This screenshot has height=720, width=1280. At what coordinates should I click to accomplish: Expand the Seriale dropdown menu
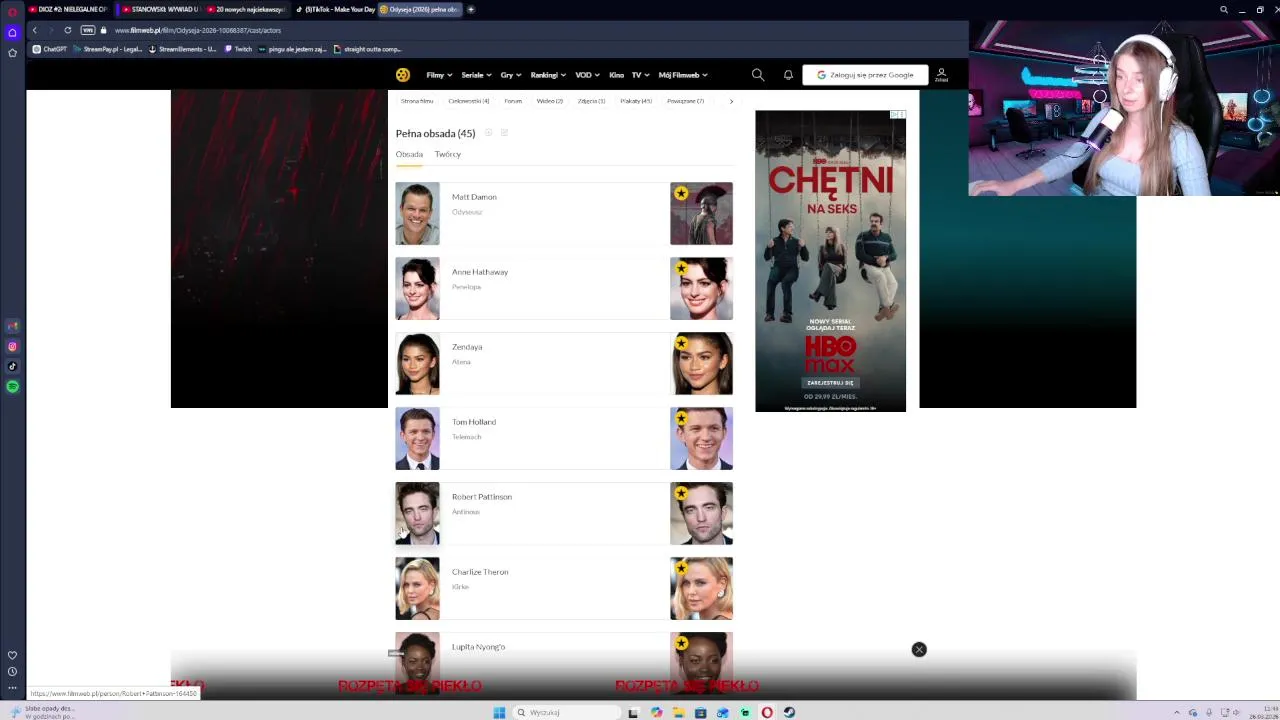click(476, 75)
